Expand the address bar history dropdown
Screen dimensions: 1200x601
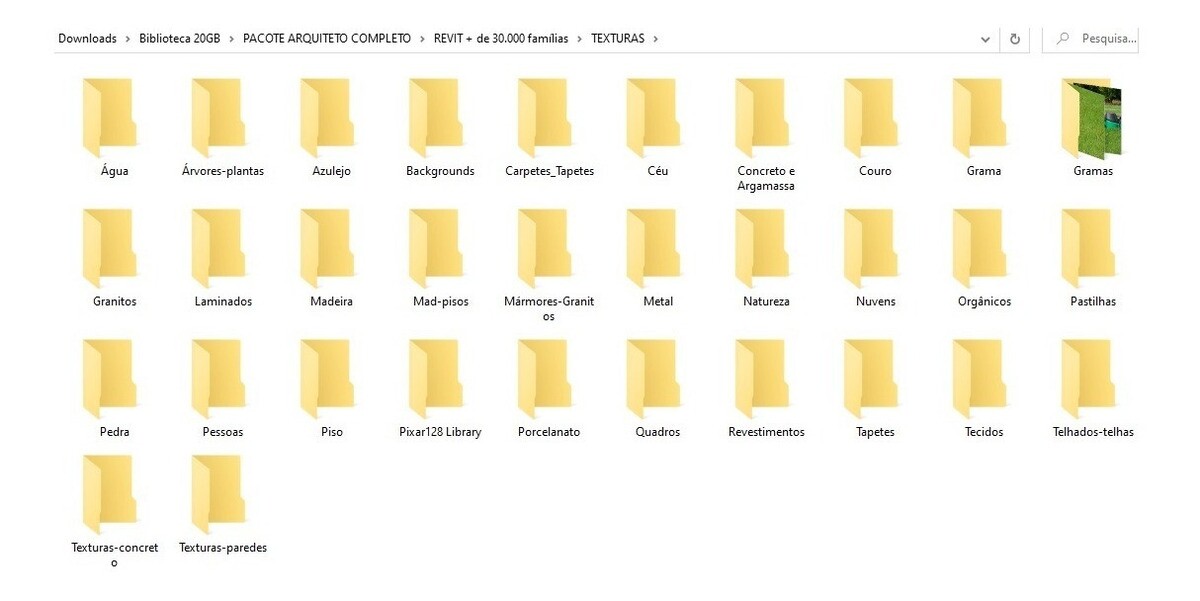[985, 39]
